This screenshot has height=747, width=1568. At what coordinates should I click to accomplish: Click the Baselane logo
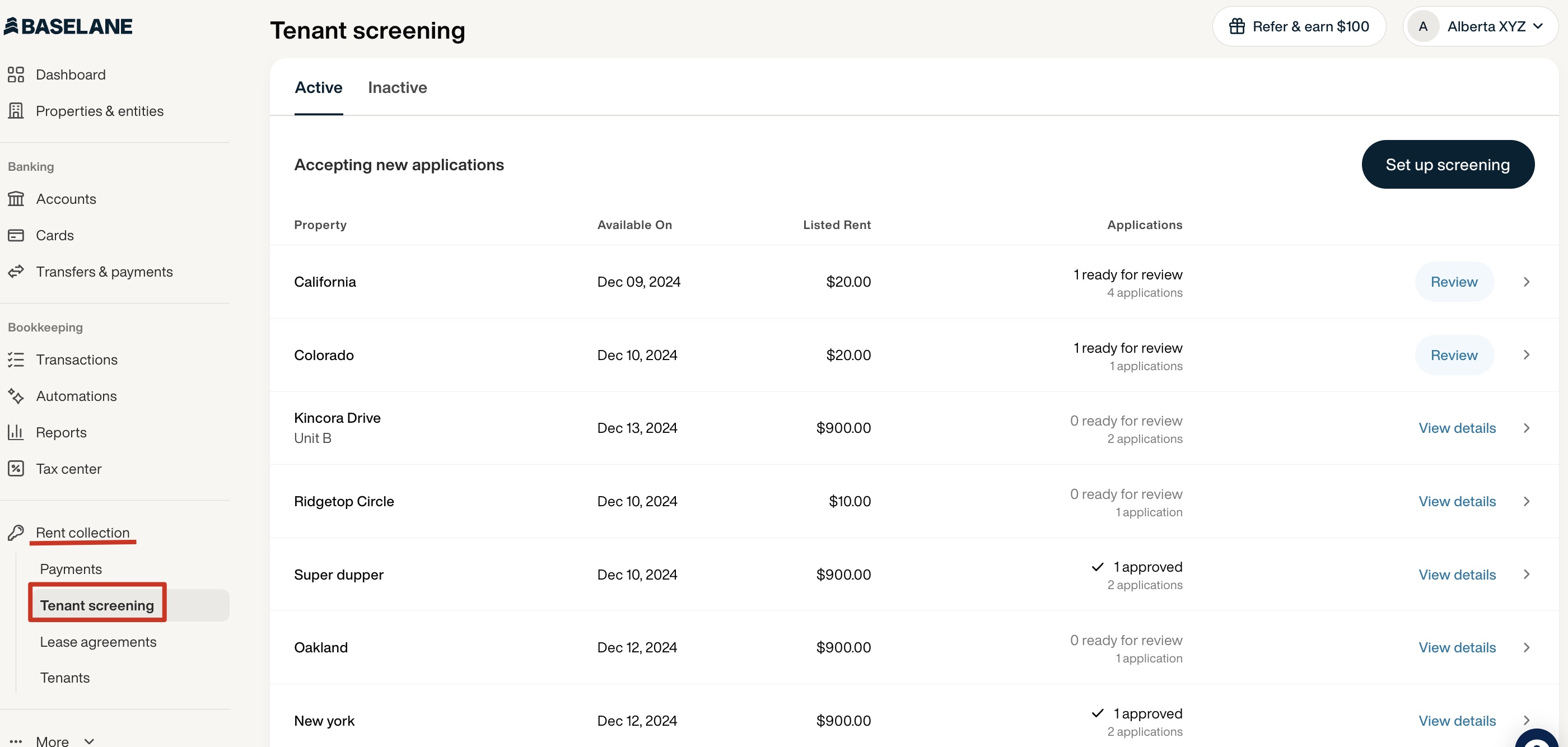click(68, 26)
